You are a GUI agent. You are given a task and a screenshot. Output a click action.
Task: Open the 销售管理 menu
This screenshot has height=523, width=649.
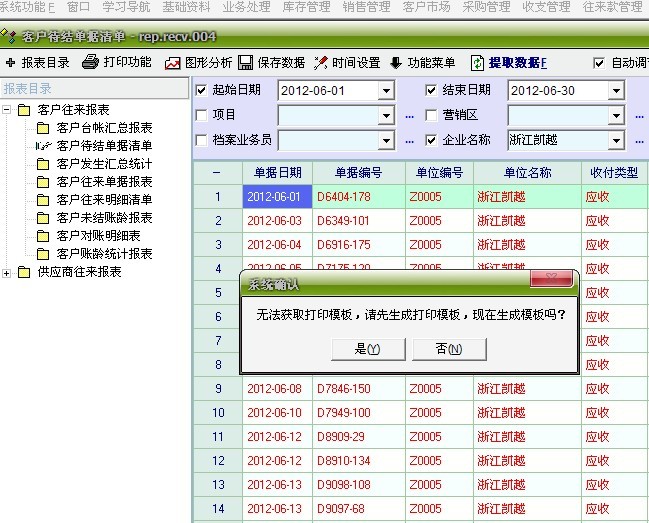(366, 7)
